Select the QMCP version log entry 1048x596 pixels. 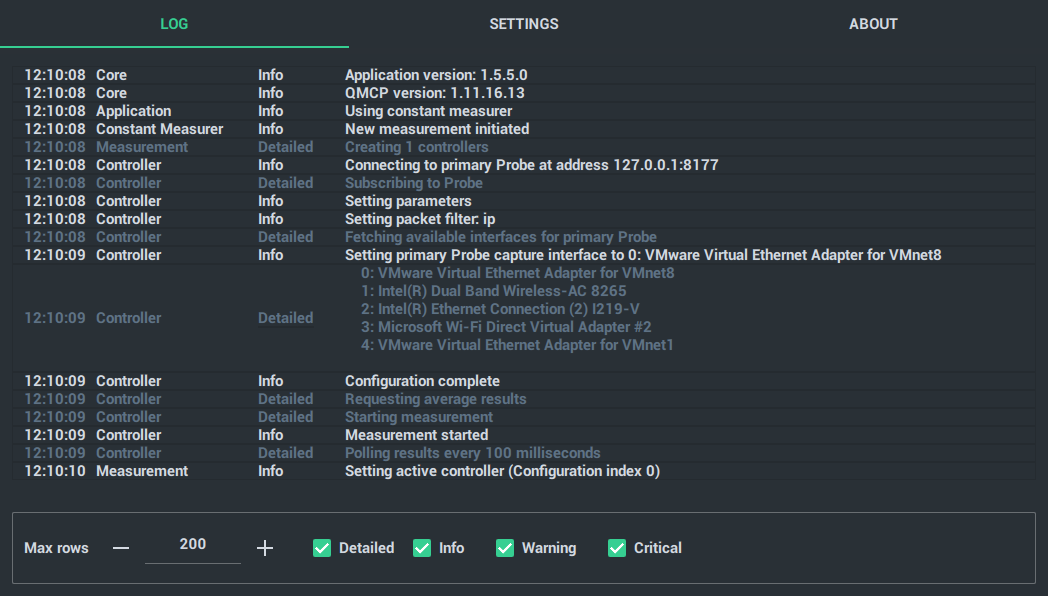[x=524, y=93]
